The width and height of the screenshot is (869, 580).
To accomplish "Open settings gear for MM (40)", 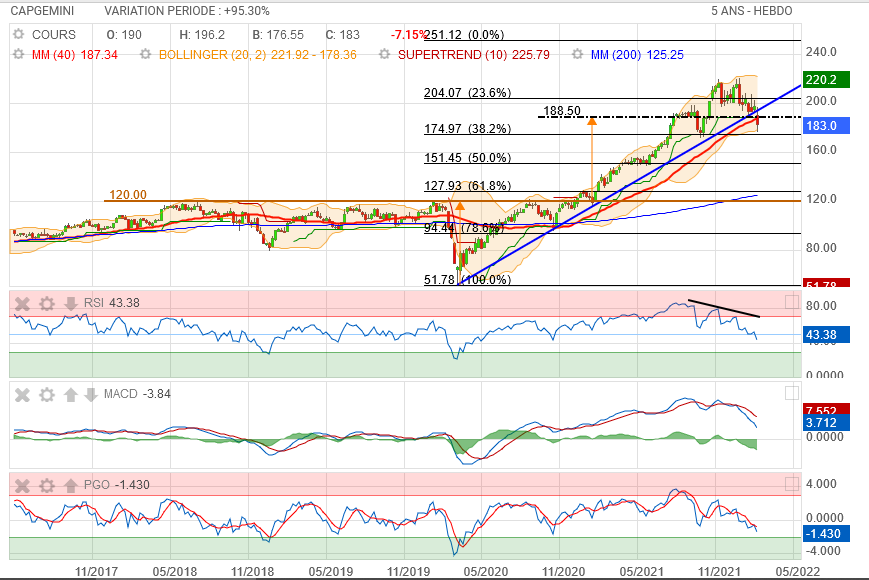I will point(19,54).
